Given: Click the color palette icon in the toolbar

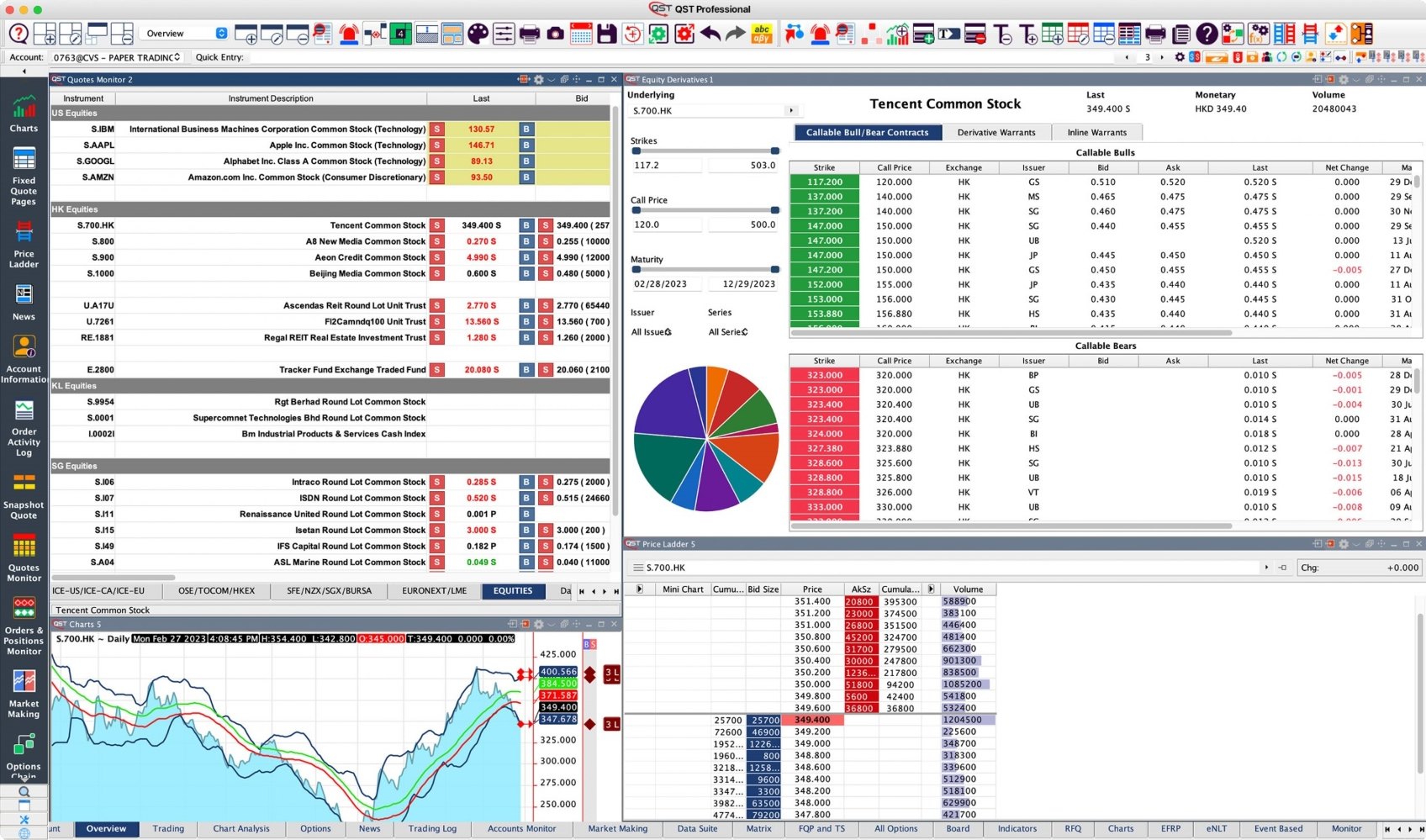Looking at the screenshot, I should pos(478,34).
